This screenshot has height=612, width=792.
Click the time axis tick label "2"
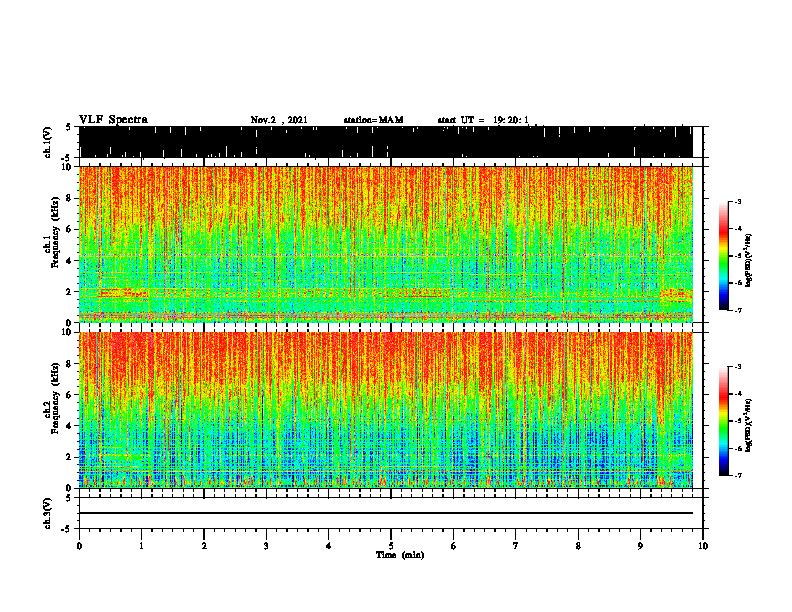coord(204,546)
